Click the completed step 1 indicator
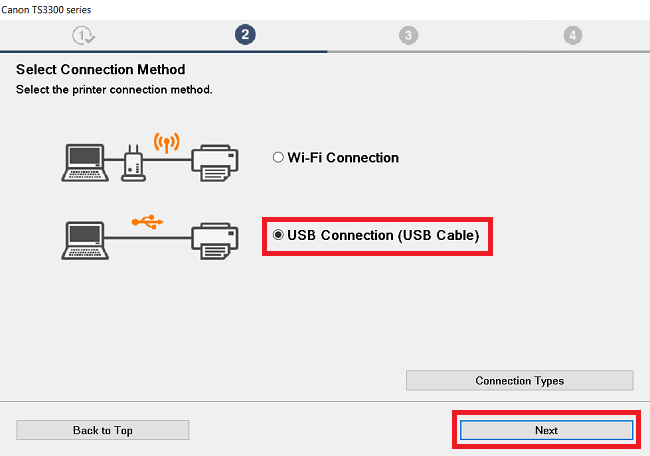Screen dimensions: 650x456 [x=84, y=35]
